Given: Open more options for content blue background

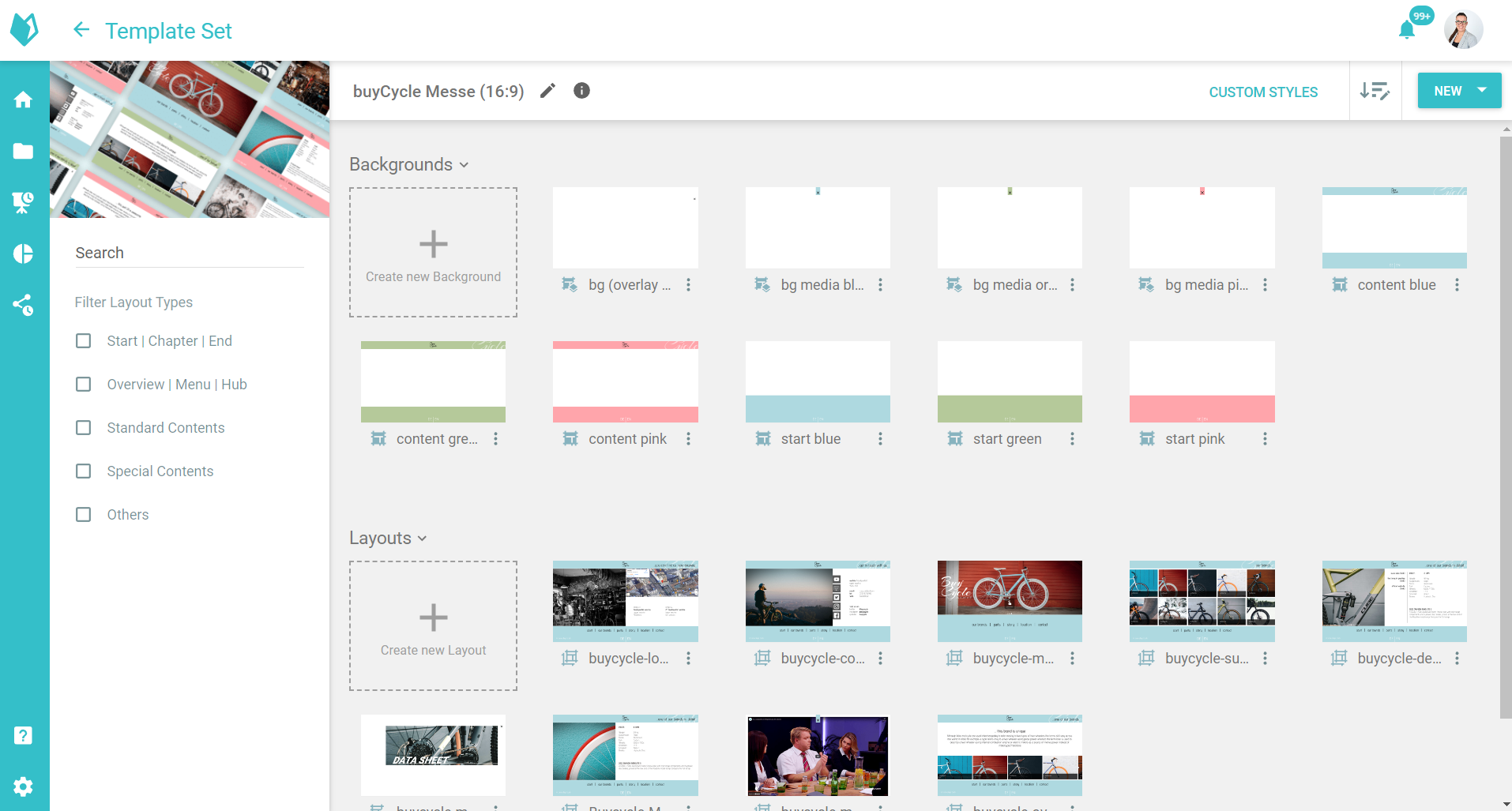Looking at the screenshot, I should click(1457, 285).
